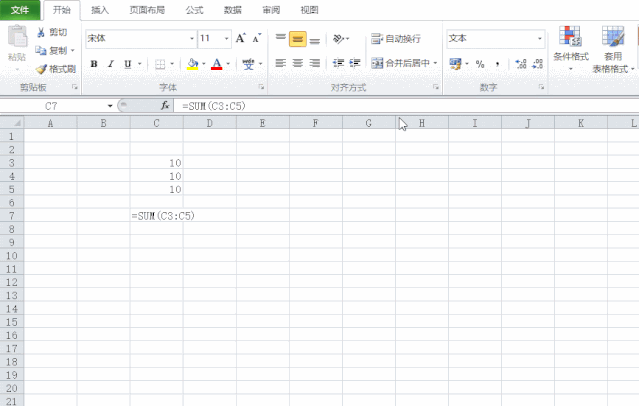639x406 pixels.
Task: Click the fill color paint bucket icon
Action: 192,64
